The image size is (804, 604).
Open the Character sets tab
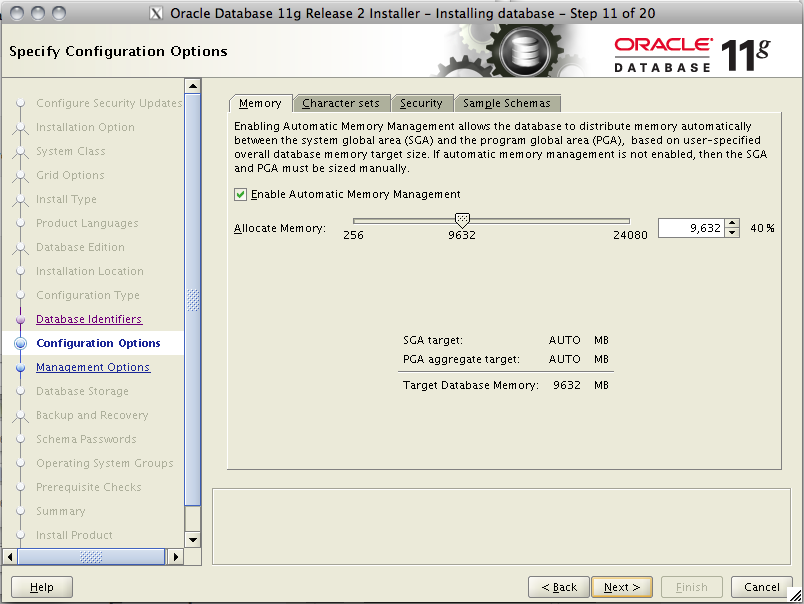pos(342,103)
